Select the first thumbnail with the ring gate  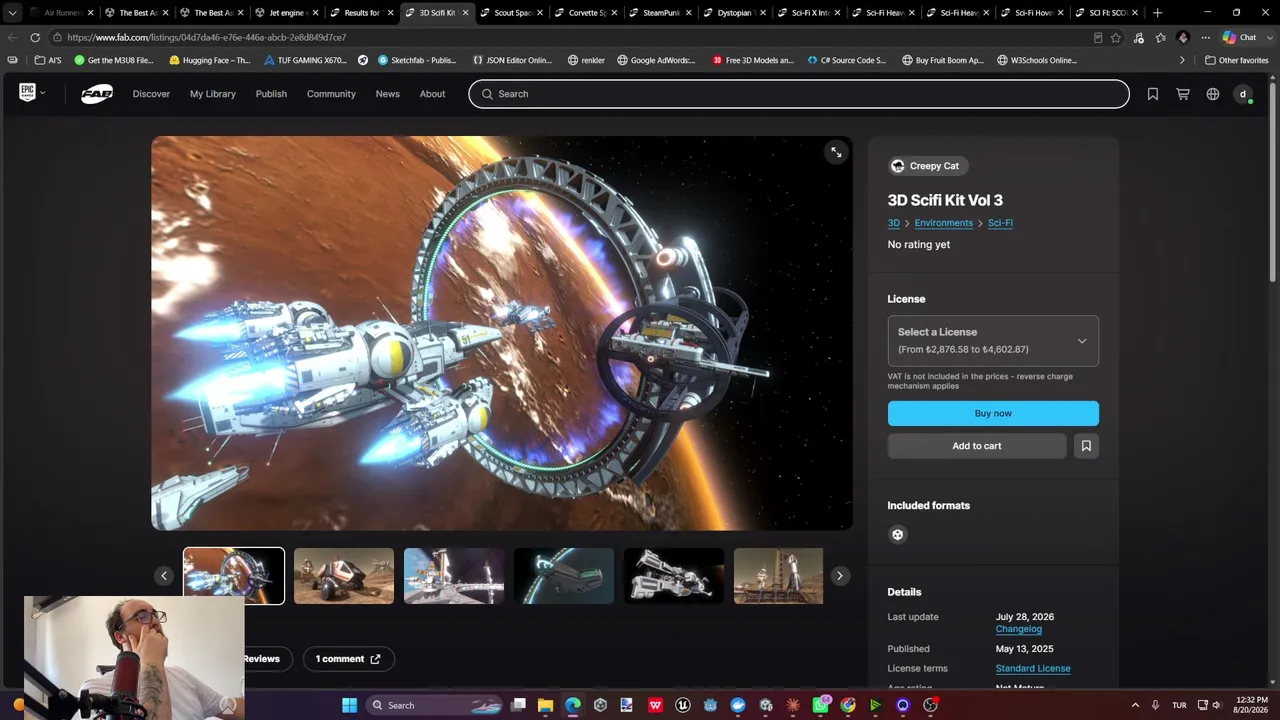click(x=234, y=576)
